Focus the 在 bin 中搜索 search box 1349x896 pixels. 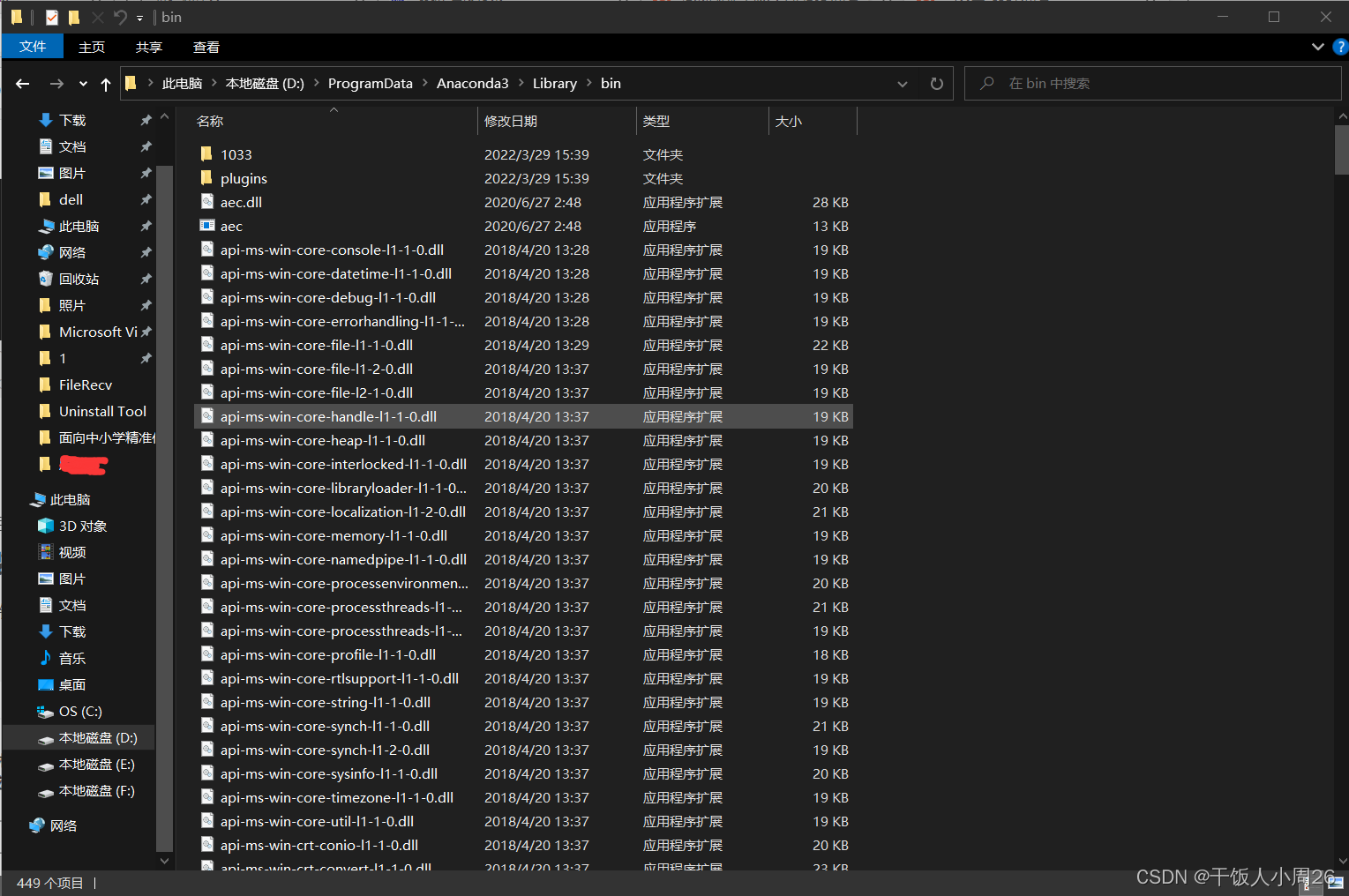(x=1152, y=84)
